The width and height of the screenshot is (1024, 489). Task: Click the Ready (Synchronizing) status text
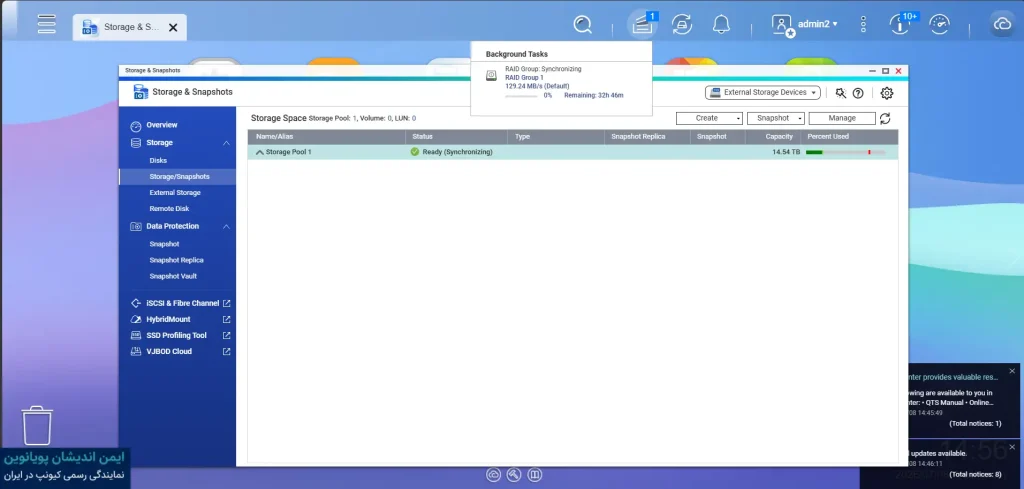pyautogui.click(x=457, y=152)
